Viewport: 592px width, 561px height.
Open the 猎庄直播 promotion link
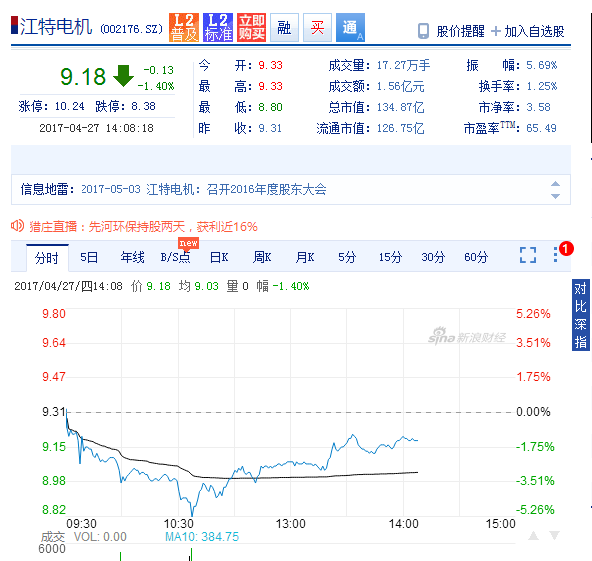143,227
